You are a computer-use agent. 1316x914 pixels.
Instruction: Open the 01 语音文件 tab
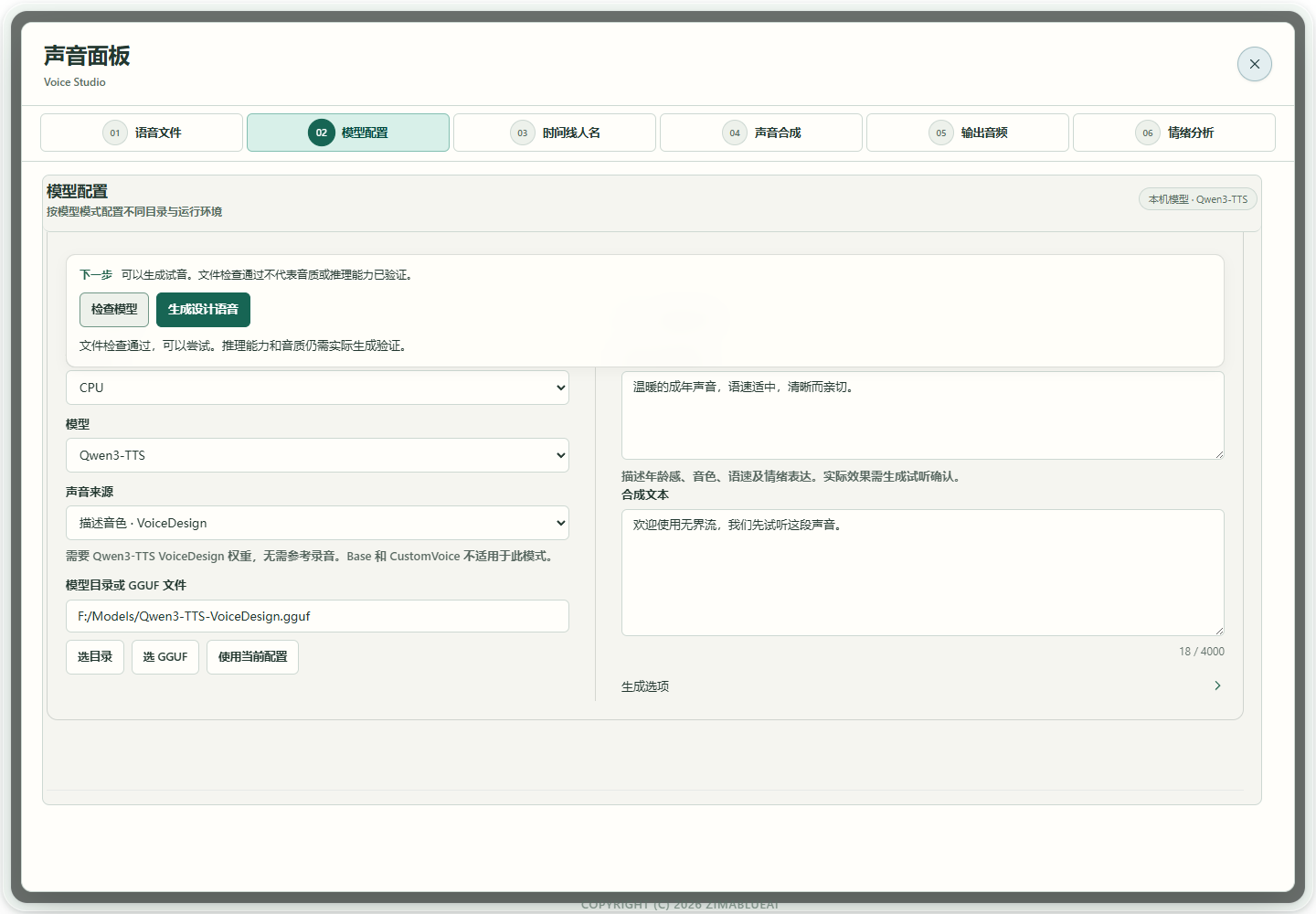(x=142, y=133)
